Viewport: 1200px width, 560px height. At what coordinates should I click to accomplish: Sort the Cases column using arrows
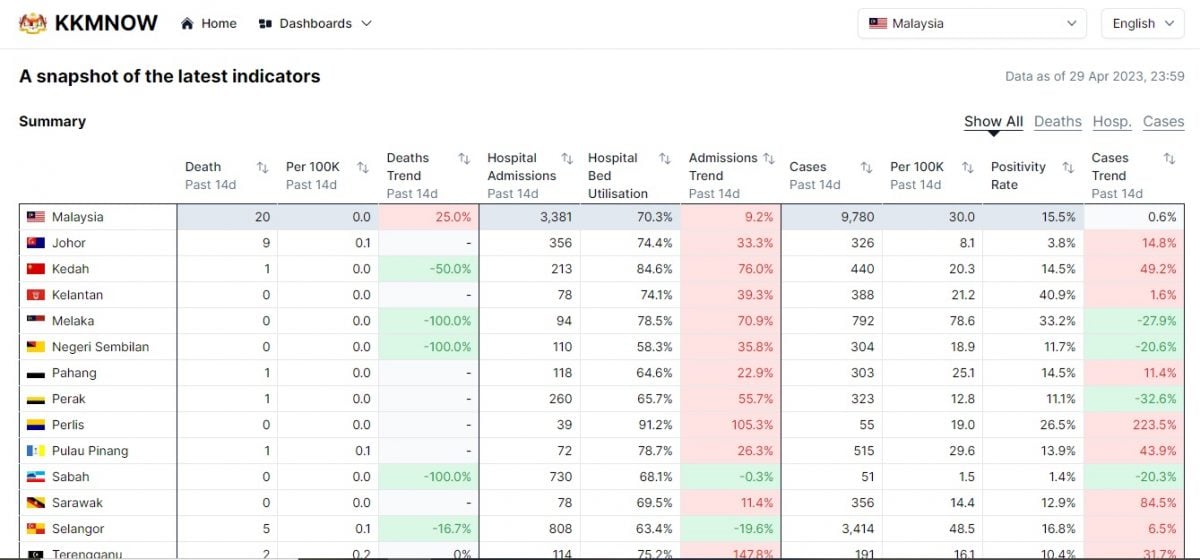(x=866, y=167)
